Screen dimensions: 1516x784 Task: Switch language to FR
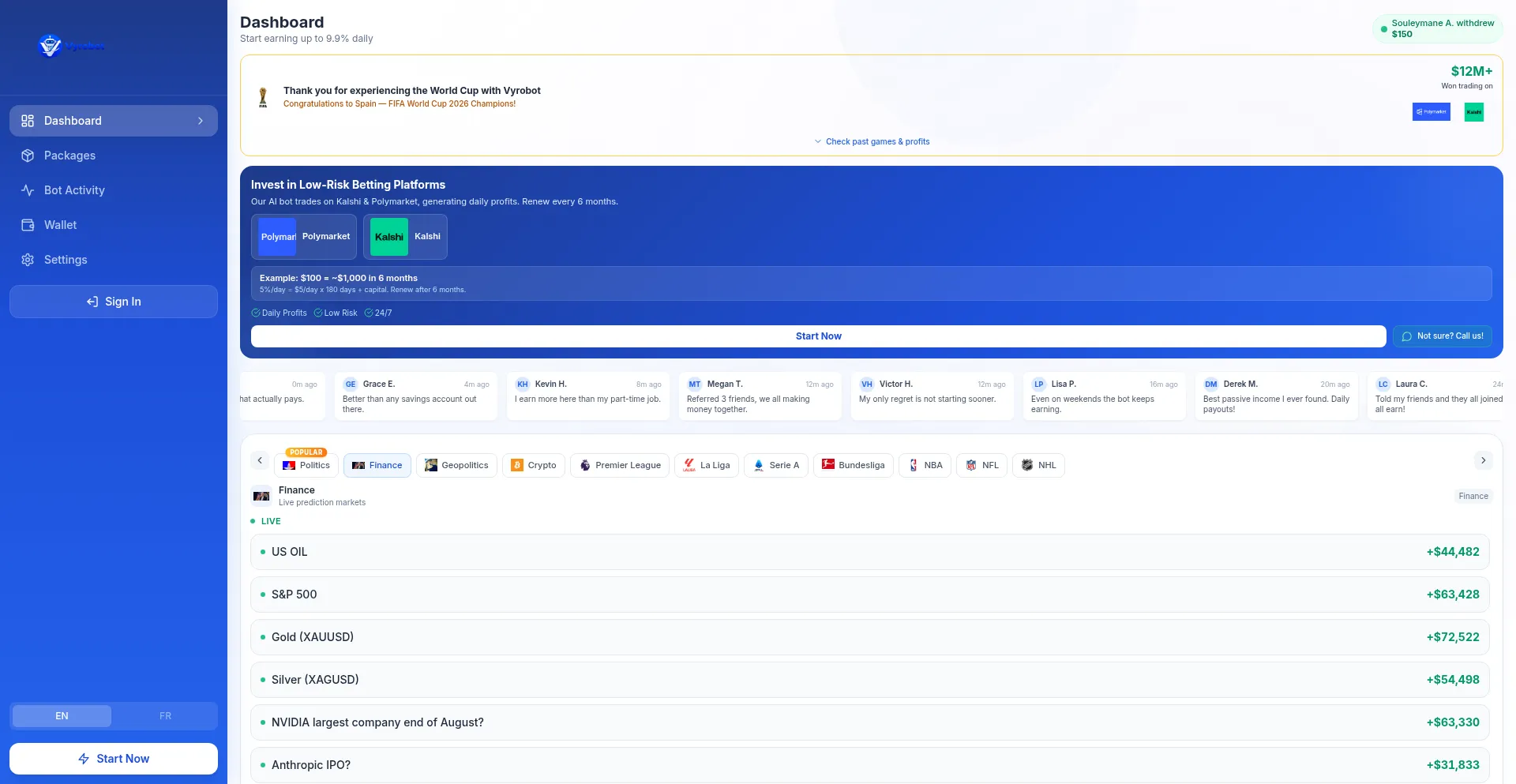coord(165,716)
